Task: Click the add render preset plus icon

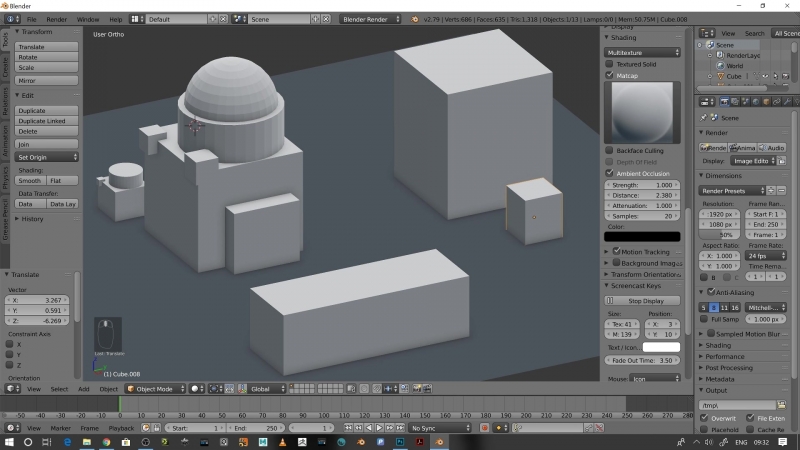Action: [771, 191]
